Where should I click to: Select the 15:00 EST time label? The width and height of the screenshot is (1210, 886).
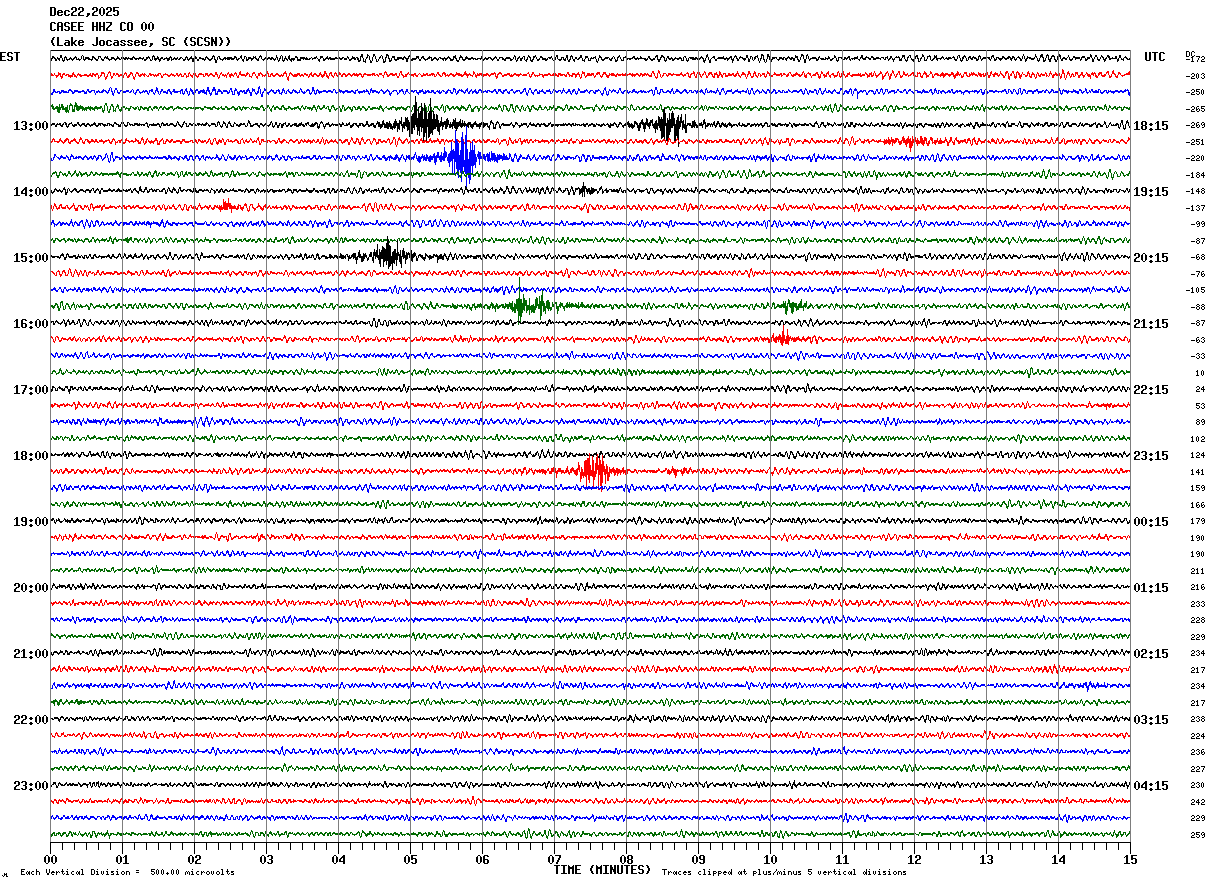[x=30, y=258]
